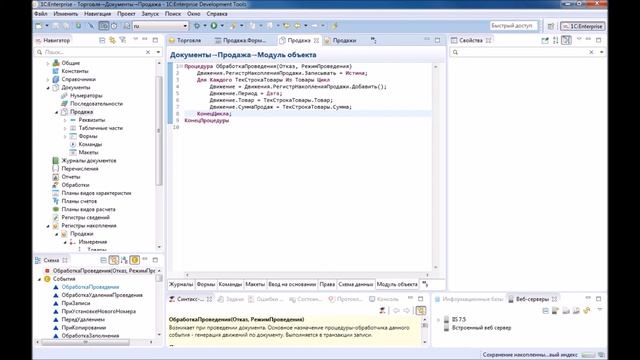
Task: Select Регистры сведений tree item
Action: [x=85, y=218]
